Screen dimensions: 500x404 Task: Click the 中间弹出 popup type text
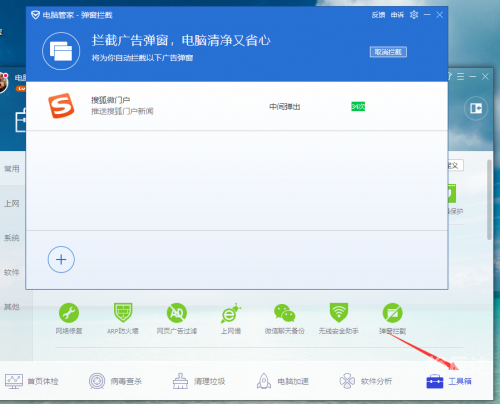tap(285, 107)
